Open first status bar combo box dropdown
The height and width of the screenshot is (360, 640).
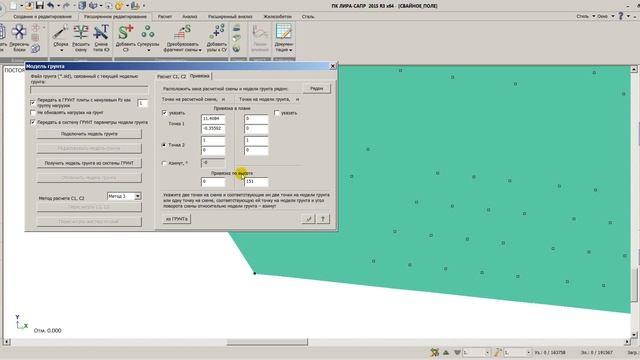point(487,352)
